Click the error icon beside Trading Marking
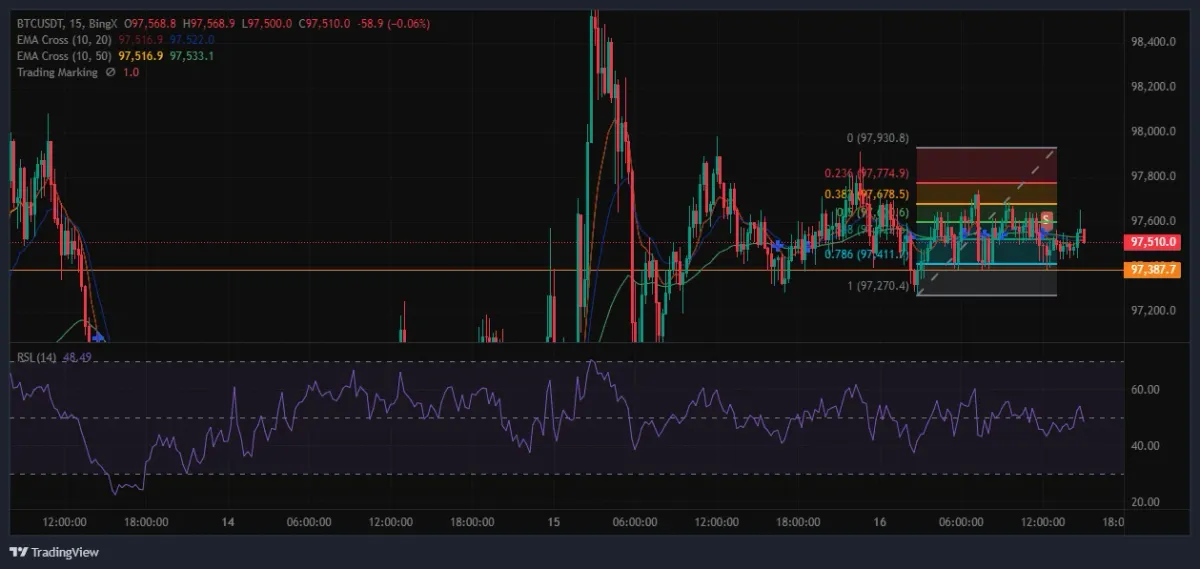Screen dimensions: 1200x569 pyautogui.click(x=110, y=72)
